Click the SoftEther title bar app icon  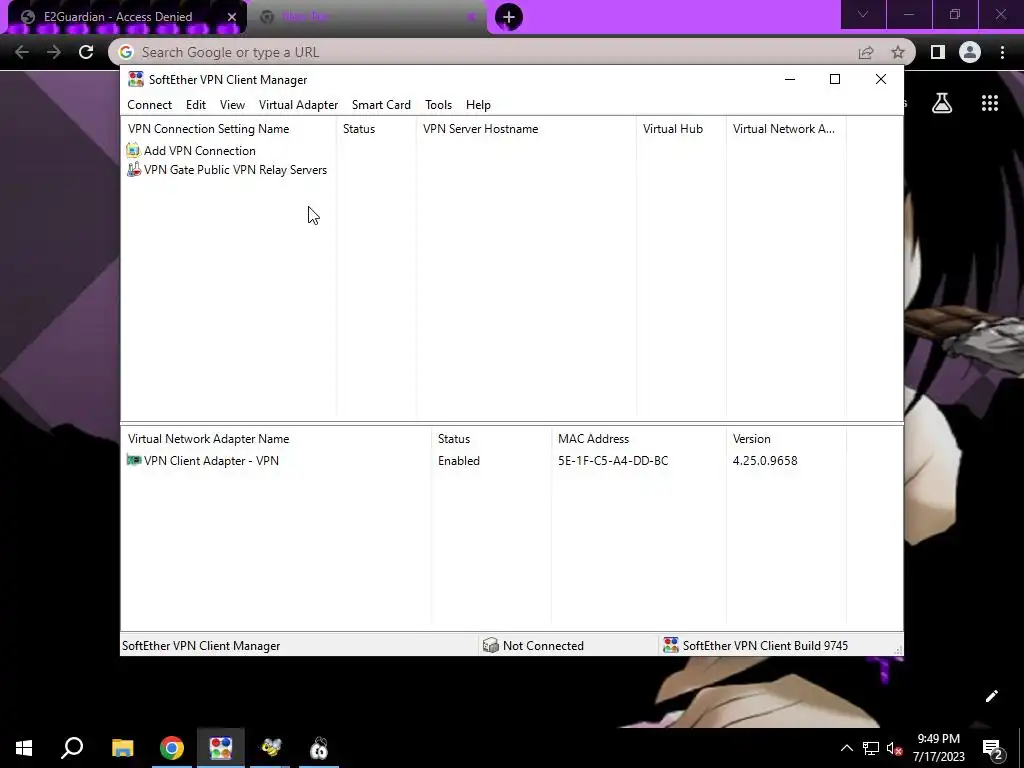pyautogui.click(x=136, y=79)
